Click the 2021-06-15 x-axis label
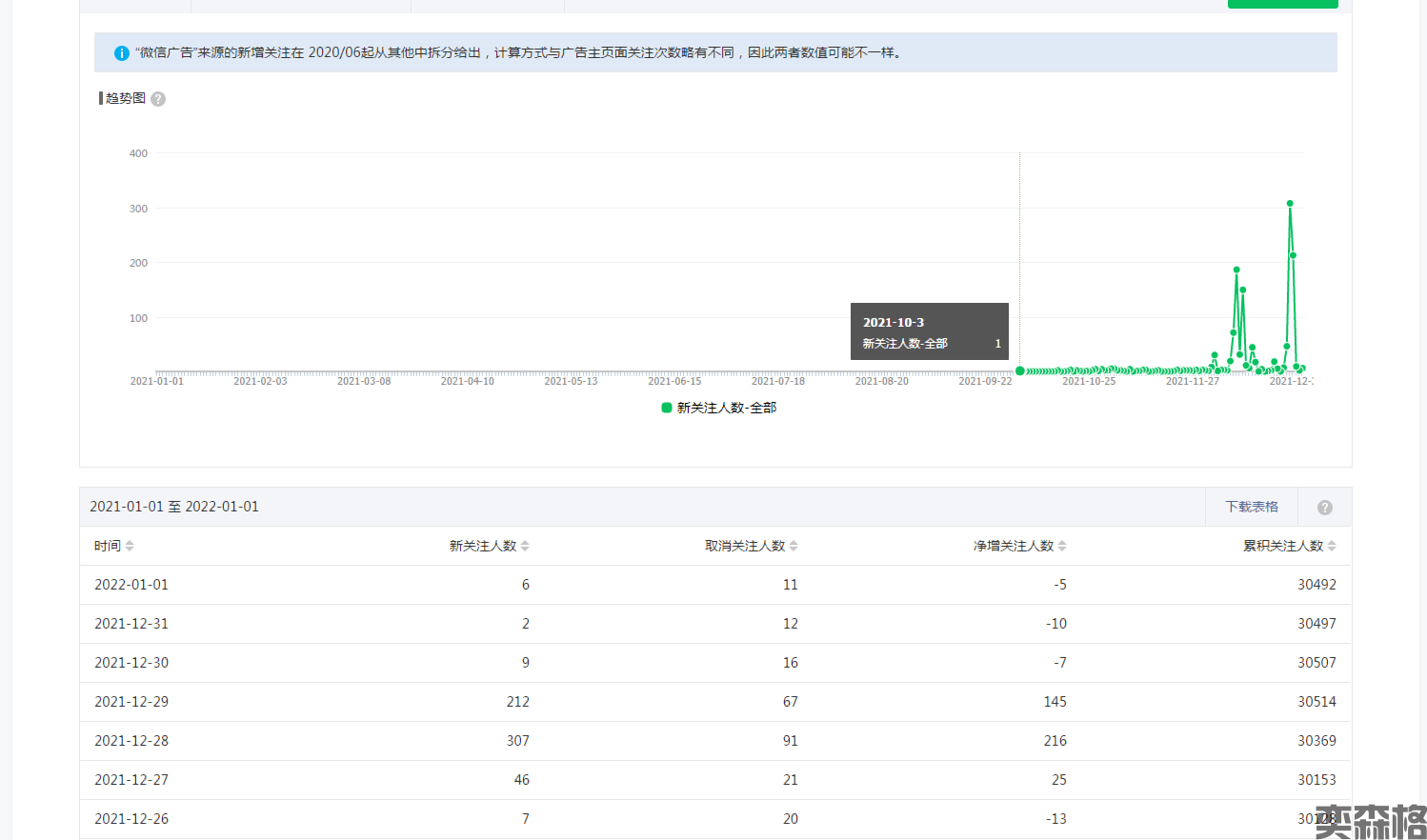 pyautogui.click(x=674, y=381)
